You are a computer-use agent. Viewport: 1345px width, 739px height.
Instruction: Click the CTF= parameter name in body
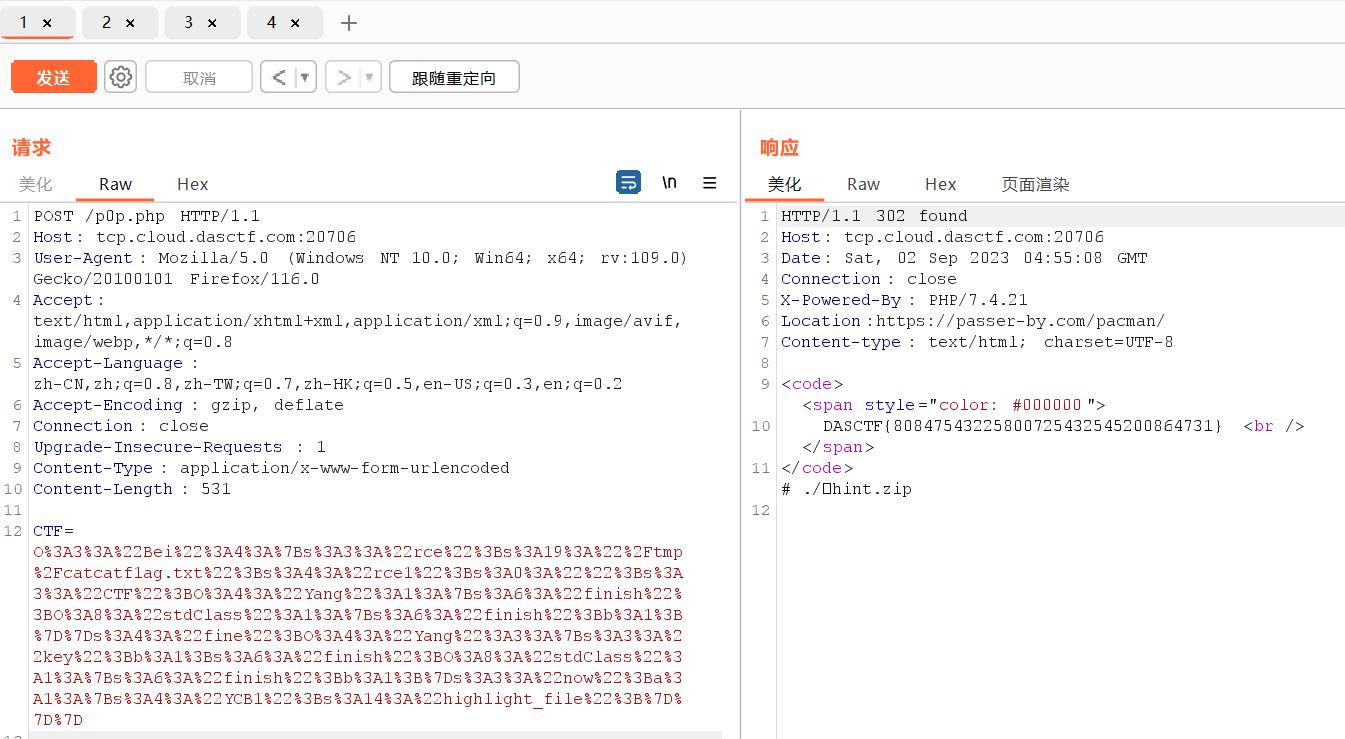click(53, 531)
